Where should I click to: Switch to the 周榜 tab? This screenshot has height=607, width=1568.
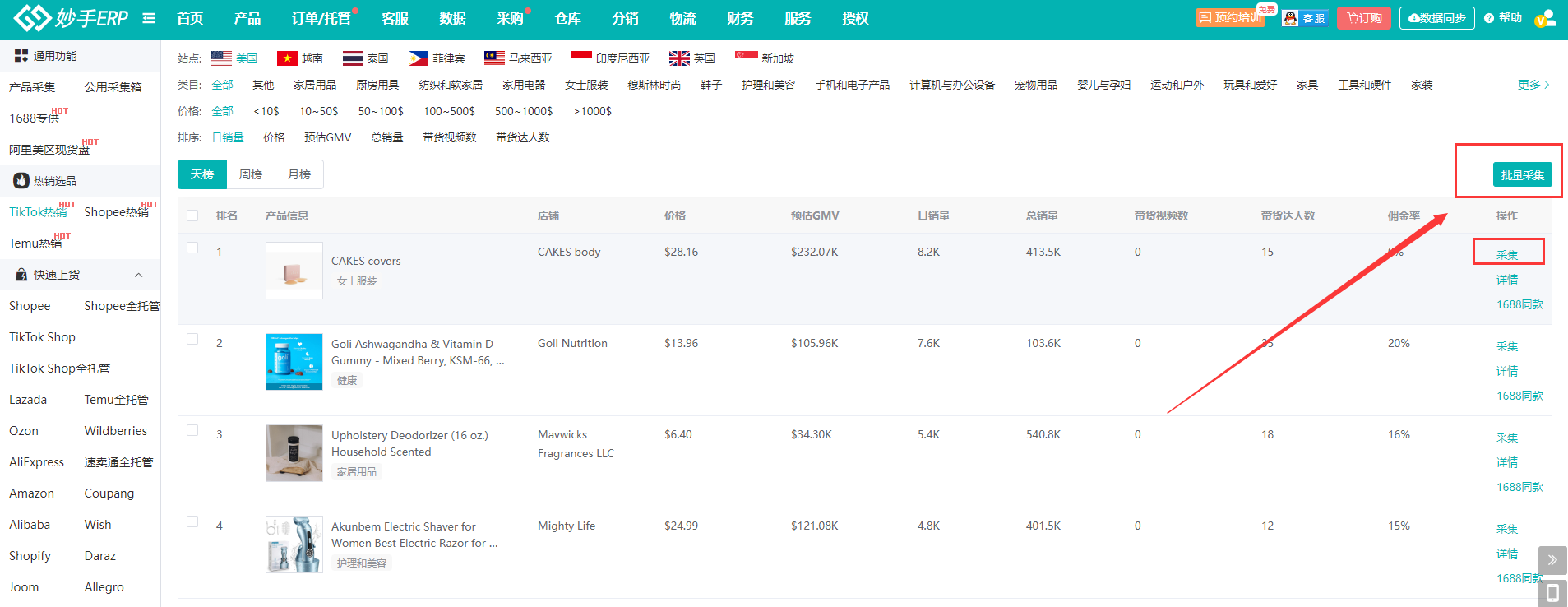[x=251, y=174]
